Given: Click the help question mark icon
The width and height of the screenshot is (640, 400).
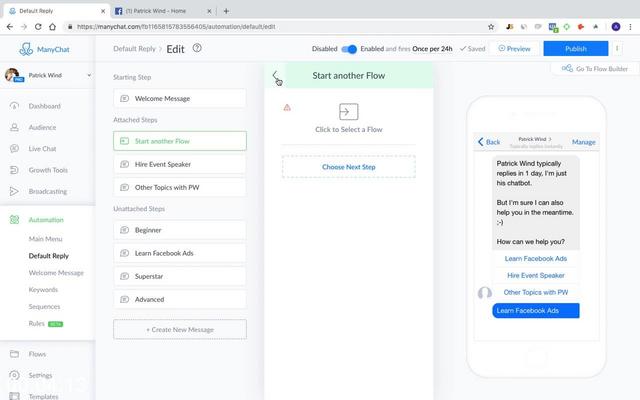Looking at the screenshot, I should click(x=197, y=48).
